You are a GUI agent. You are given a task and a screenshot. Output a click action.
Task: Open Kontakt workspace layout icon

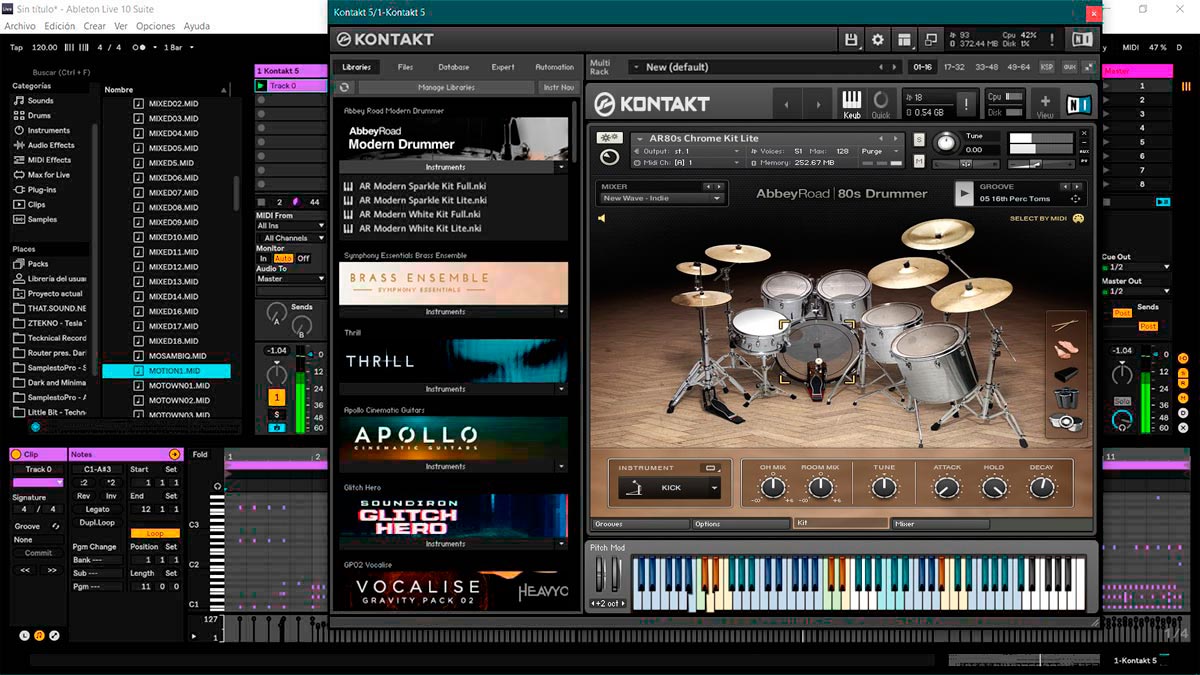[x=904, y=39]
